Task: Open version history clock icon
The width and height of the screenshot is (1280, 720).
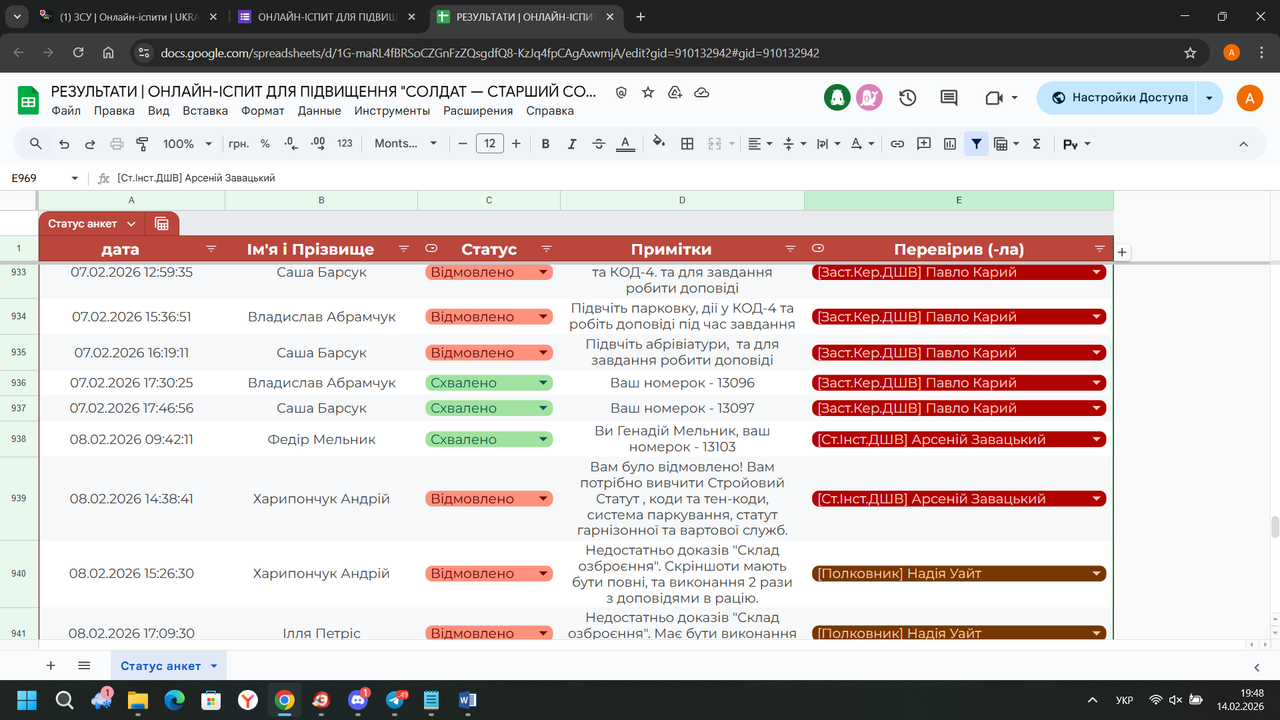Action: [908, 97]
